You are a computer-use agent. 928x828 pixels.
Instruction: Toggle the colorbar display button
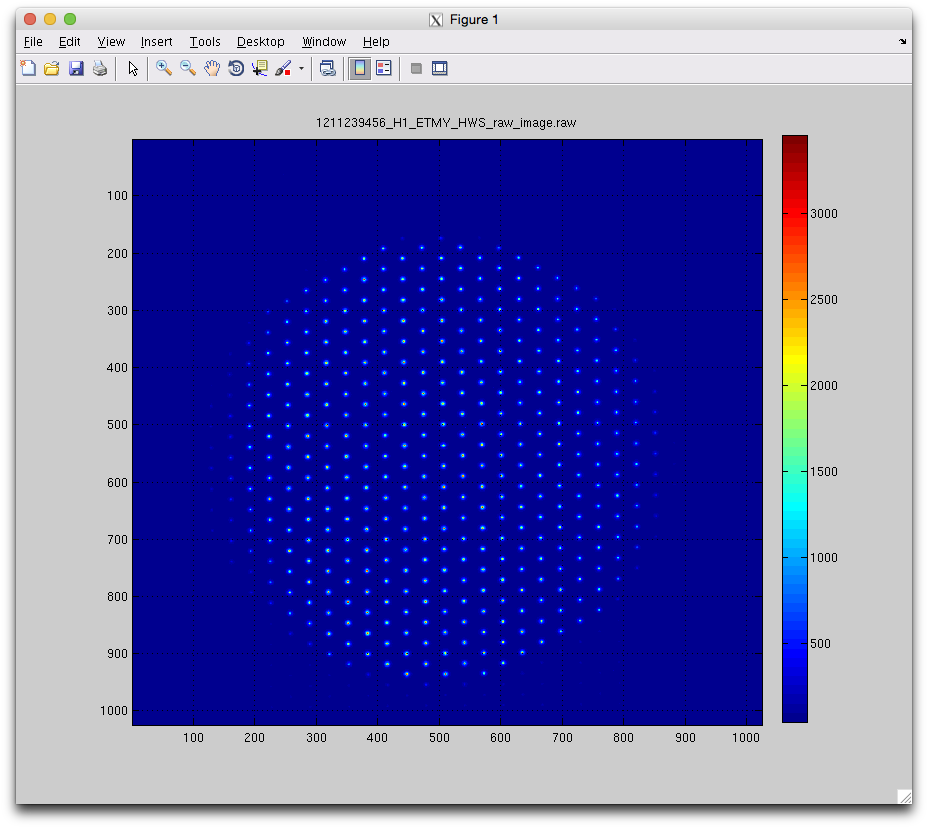click(359, 69)
